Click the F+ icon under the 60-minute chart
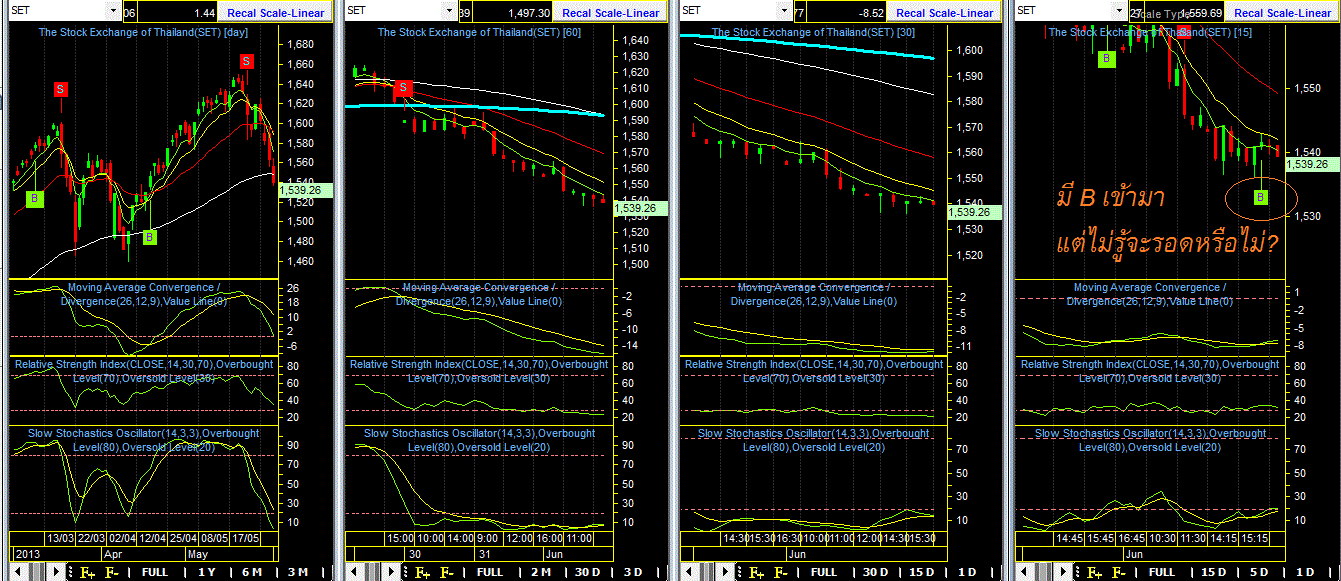The width and height of the screenshot is (1341, 581). click(422, 572)
